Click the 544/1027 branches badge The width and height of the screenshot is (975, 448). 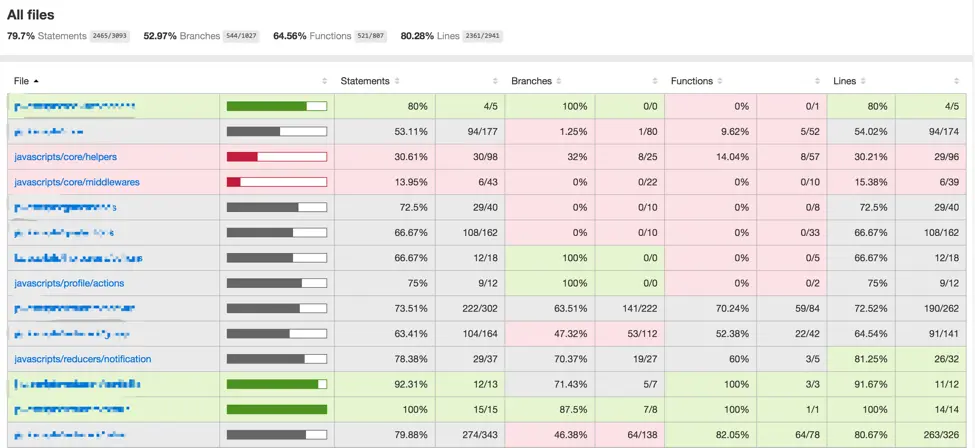(241, 36)
